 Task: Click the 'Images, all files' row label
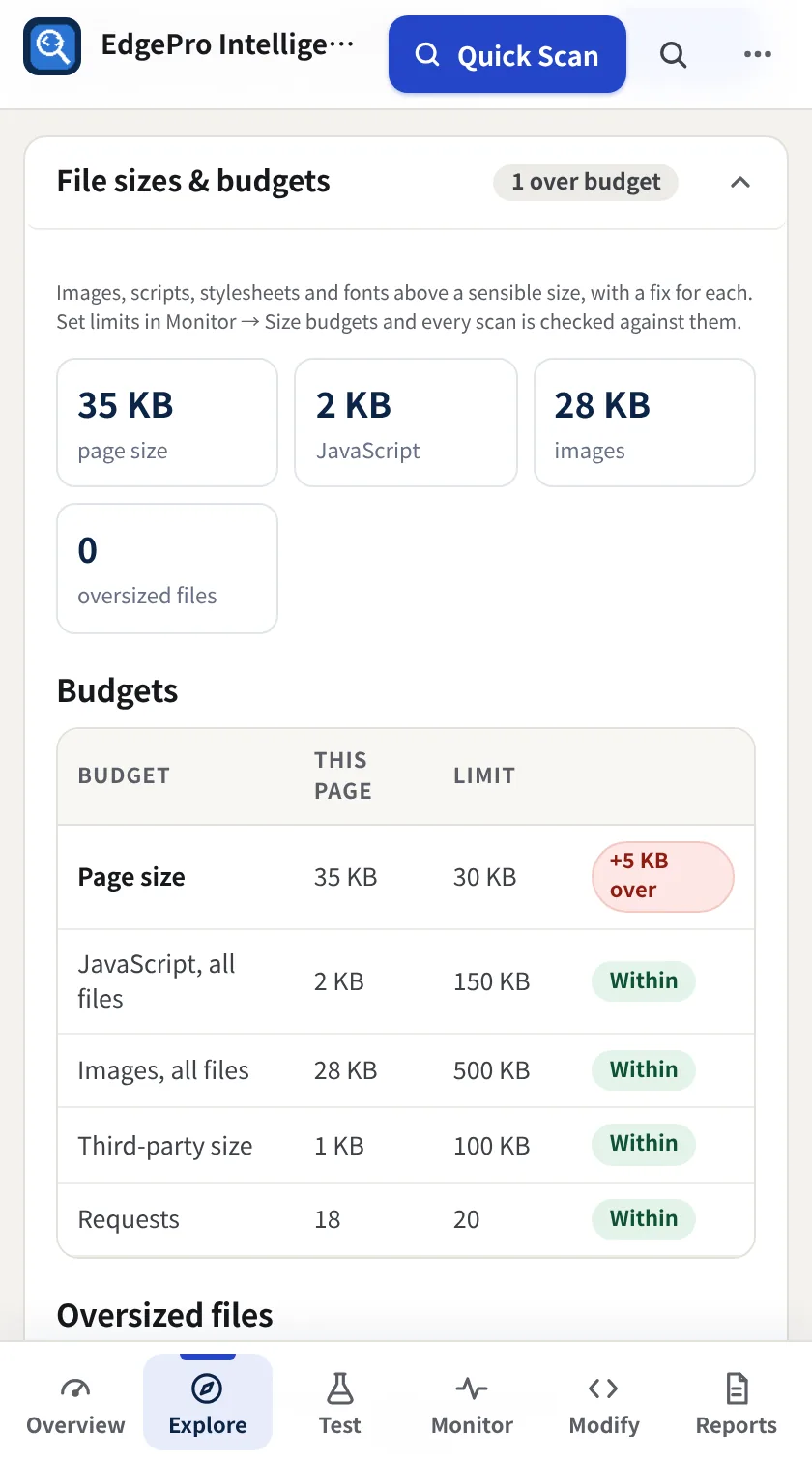[x=163, y=1070]
